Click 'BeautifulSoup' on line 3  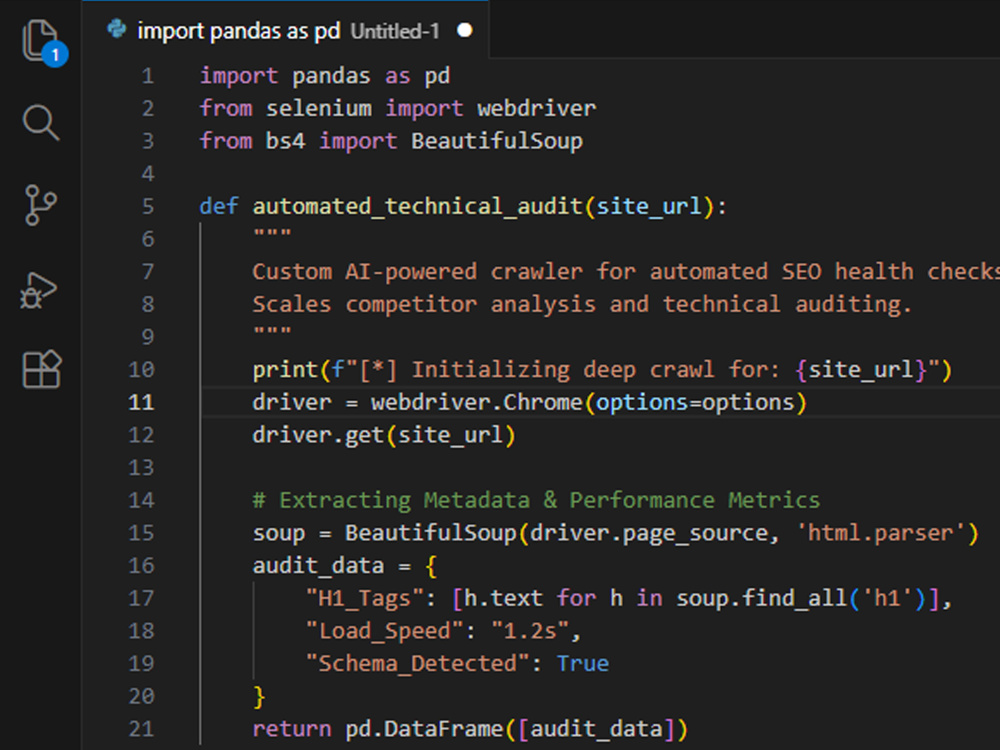point(497,141)
